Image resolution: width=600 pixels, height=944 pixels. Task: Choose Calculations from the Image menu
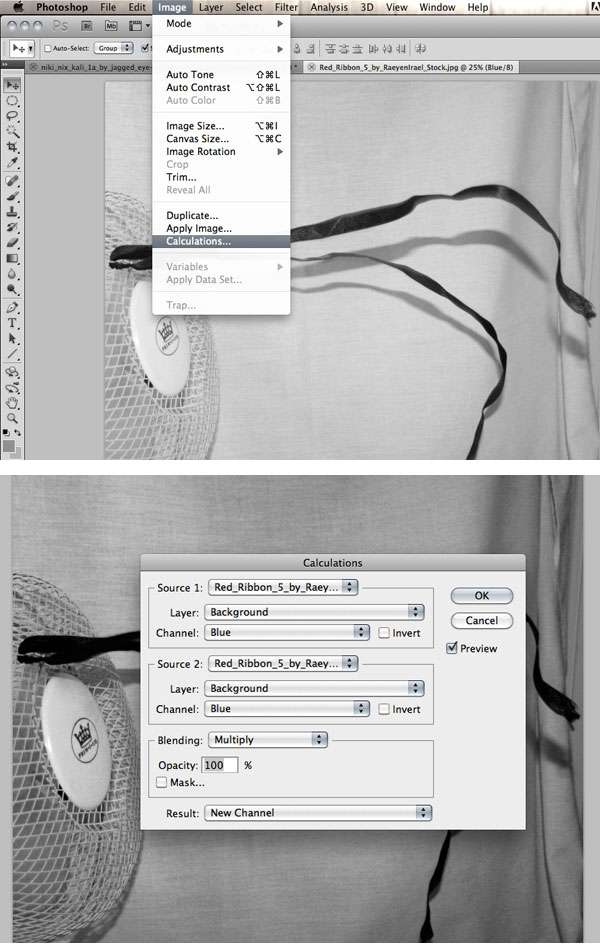[199, 241]
